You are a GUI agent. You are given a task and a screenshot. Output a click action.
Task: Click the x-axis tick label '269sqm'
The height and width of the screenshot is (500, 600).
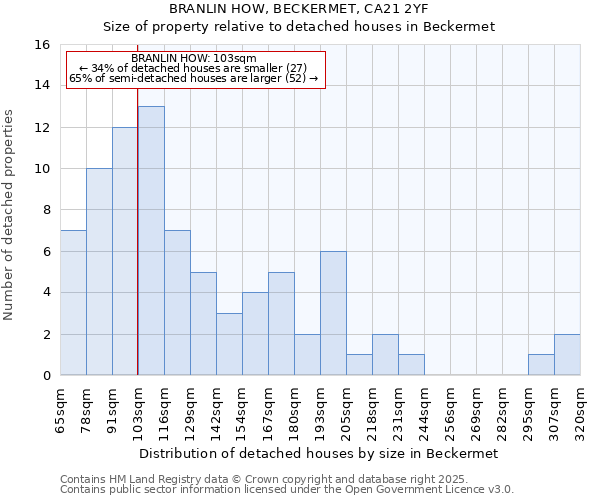477,415
